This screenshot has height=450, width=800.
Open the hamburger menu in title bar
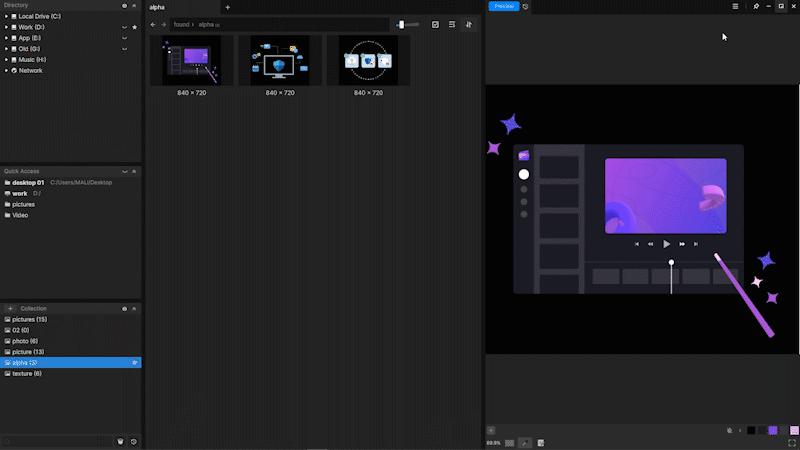[735, 6]
